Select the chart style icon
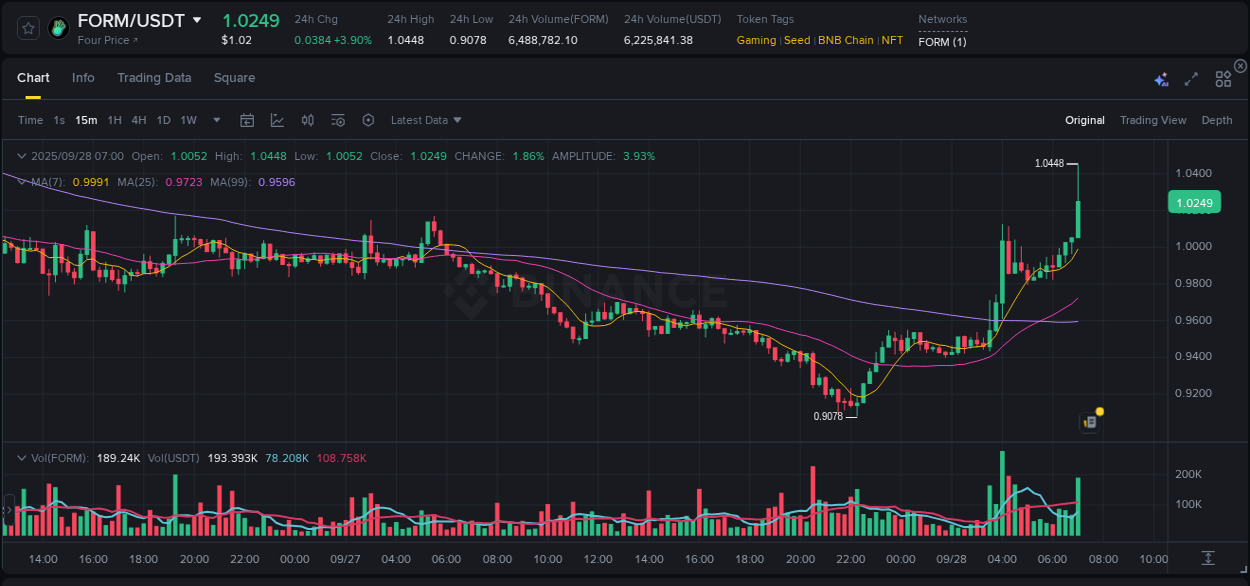1250x586 pixels. [x=277, y=119]
